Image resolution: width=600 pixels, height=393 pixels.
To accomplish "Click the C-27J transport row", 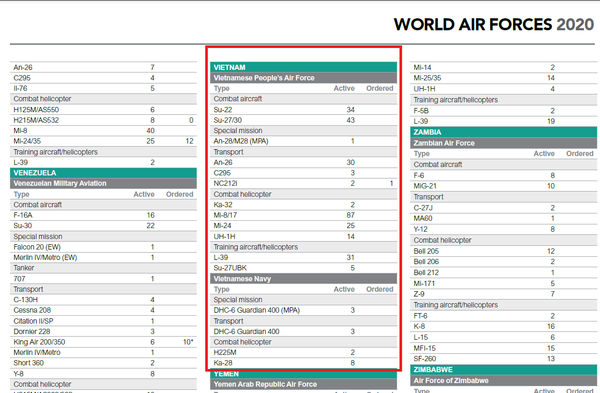I will pos(503,208).
